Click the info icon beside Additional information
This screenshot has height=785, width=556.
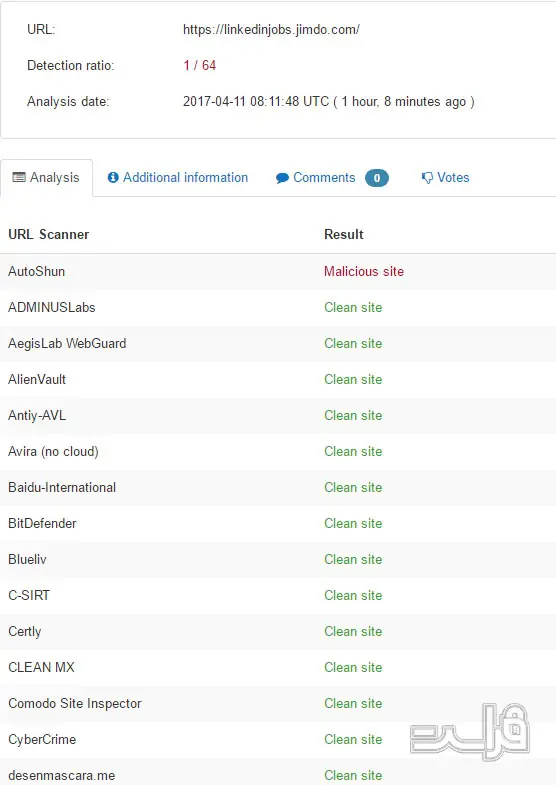coord(113,178)
